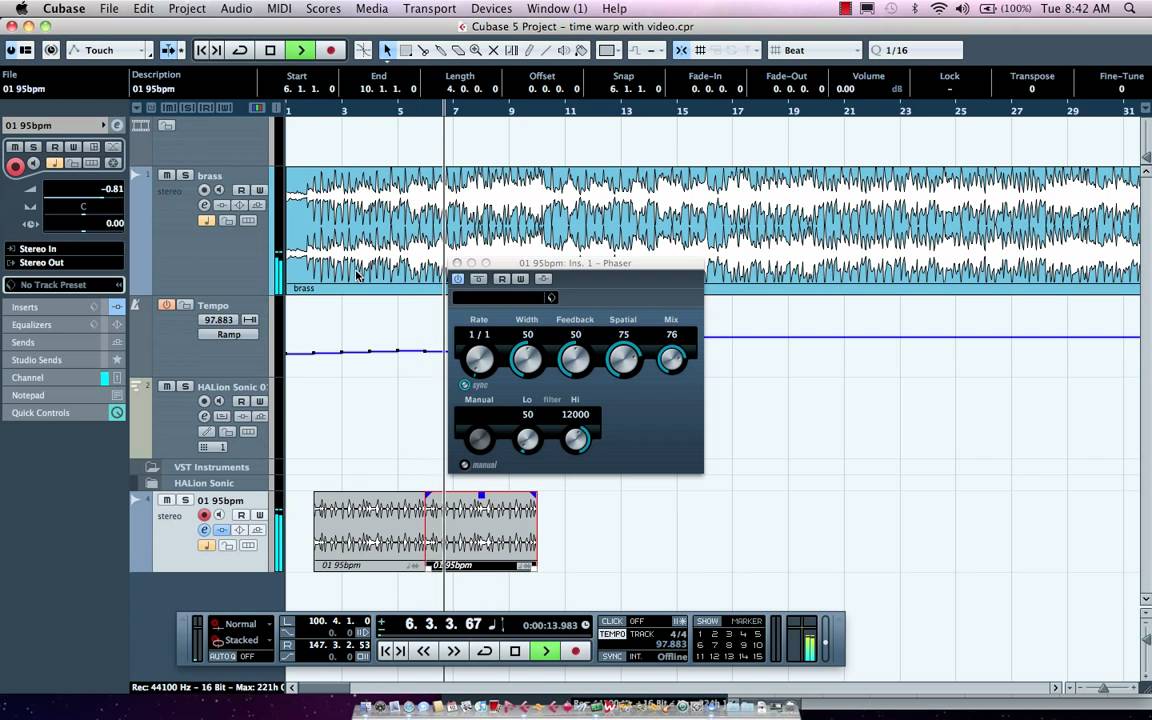This screenshot has width=1152, height=720.
Task: Toggle Phaser plugin power button
Action: (x=458, y=278)
